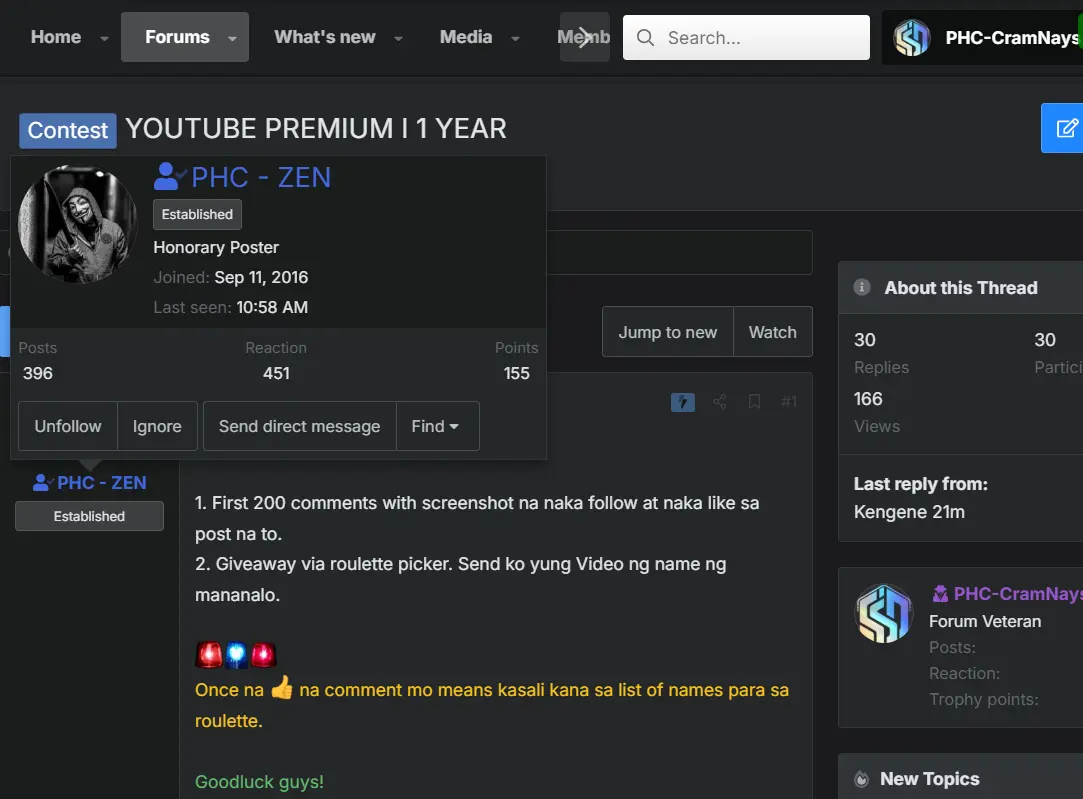Expand the Media dropdown arrow

[515, 39]
